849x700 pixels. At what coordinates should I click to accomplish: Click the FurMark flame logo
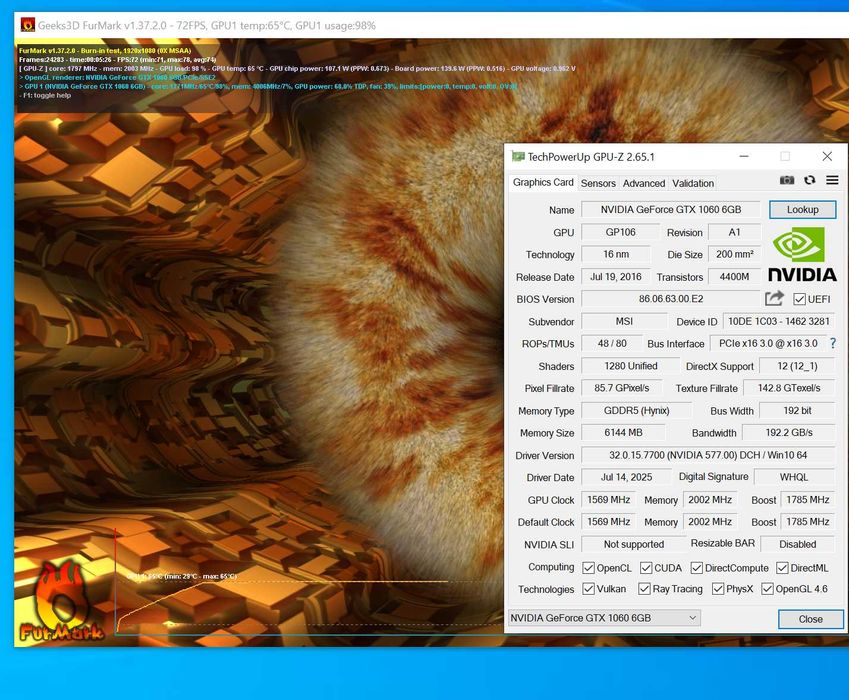(x=61, y=601)
